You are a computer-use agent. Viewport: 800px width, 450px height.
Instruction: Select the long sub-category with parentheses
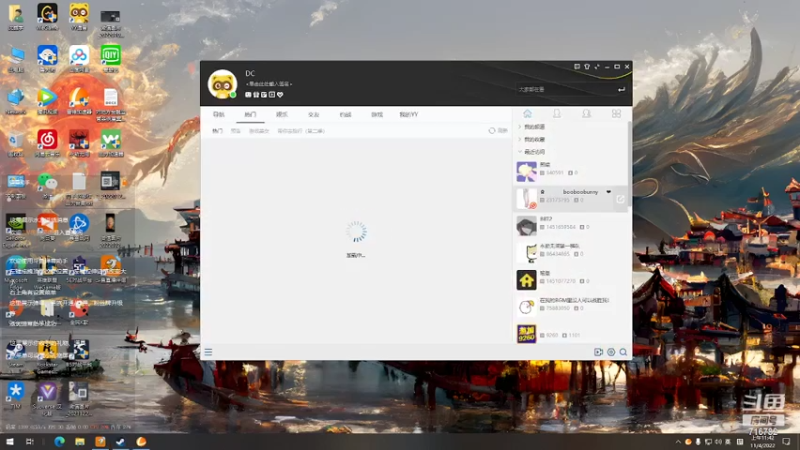click(301, 131)
